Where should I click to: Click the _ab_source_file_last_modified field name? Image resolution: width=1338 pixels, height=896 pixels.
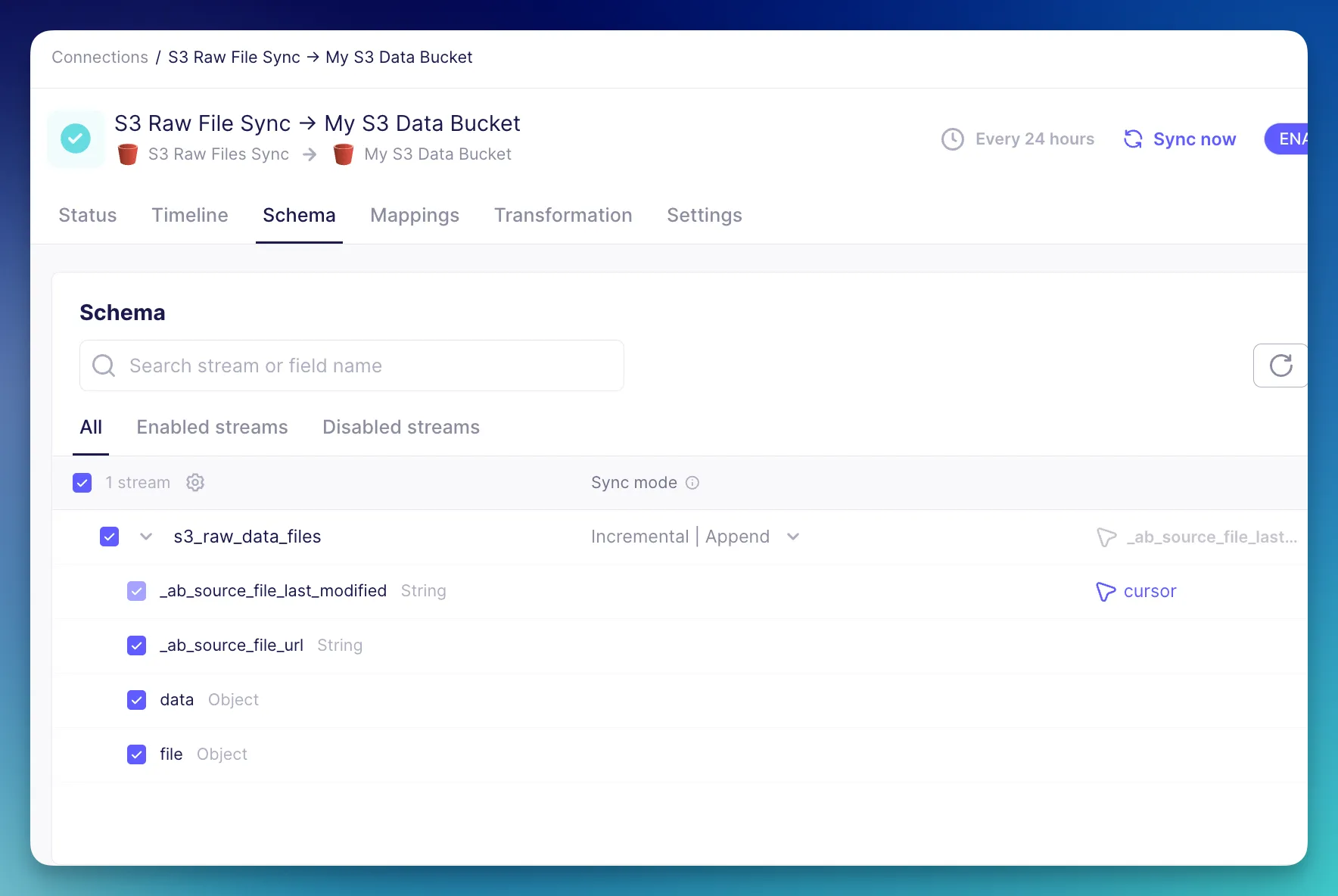point(273,591)
